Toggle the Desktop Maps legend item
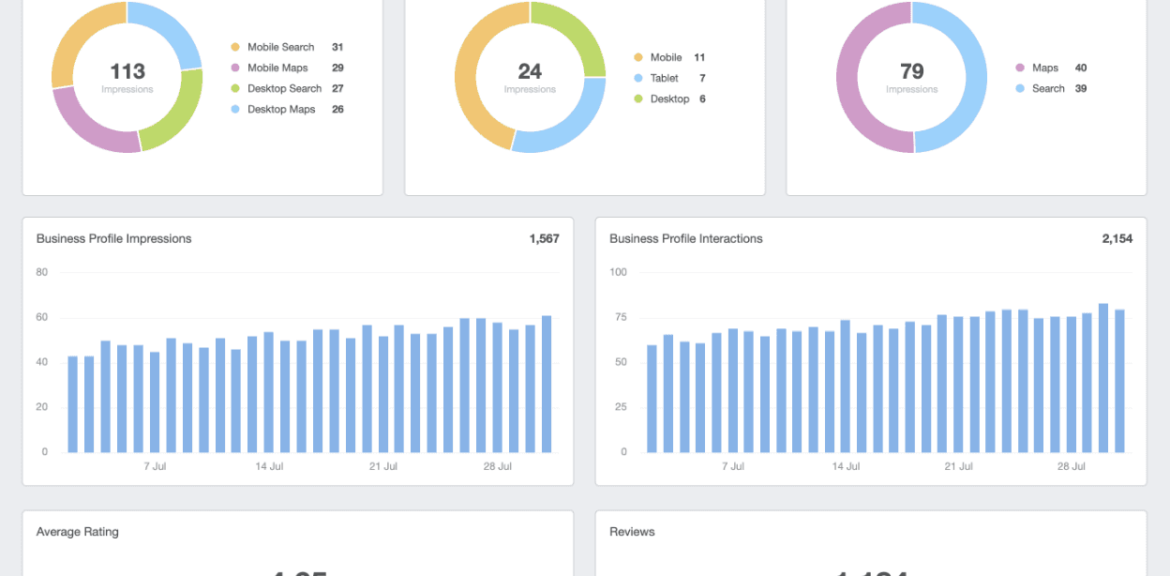This screenshot has height=576, width=1170. [280, 109]
